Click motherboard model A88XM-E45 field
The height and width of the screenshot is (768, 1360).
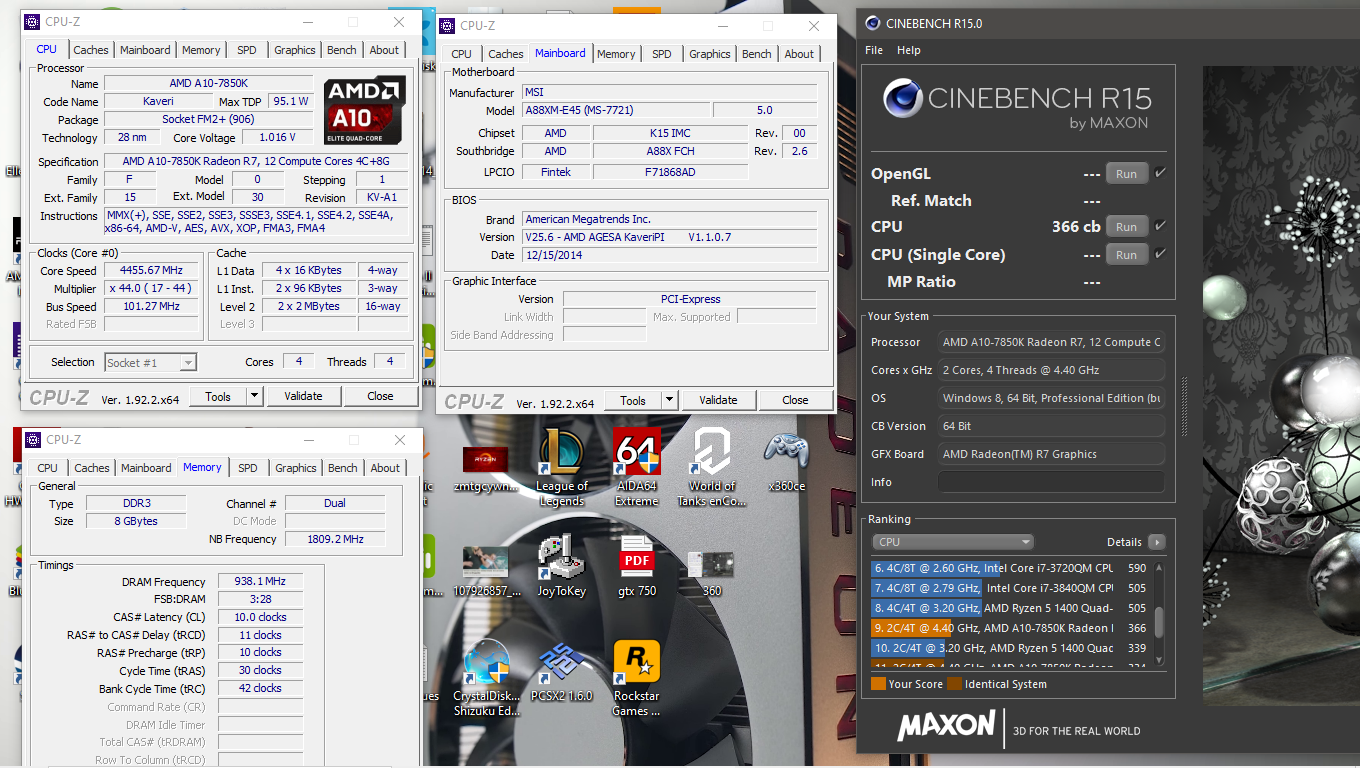point(615,110)
